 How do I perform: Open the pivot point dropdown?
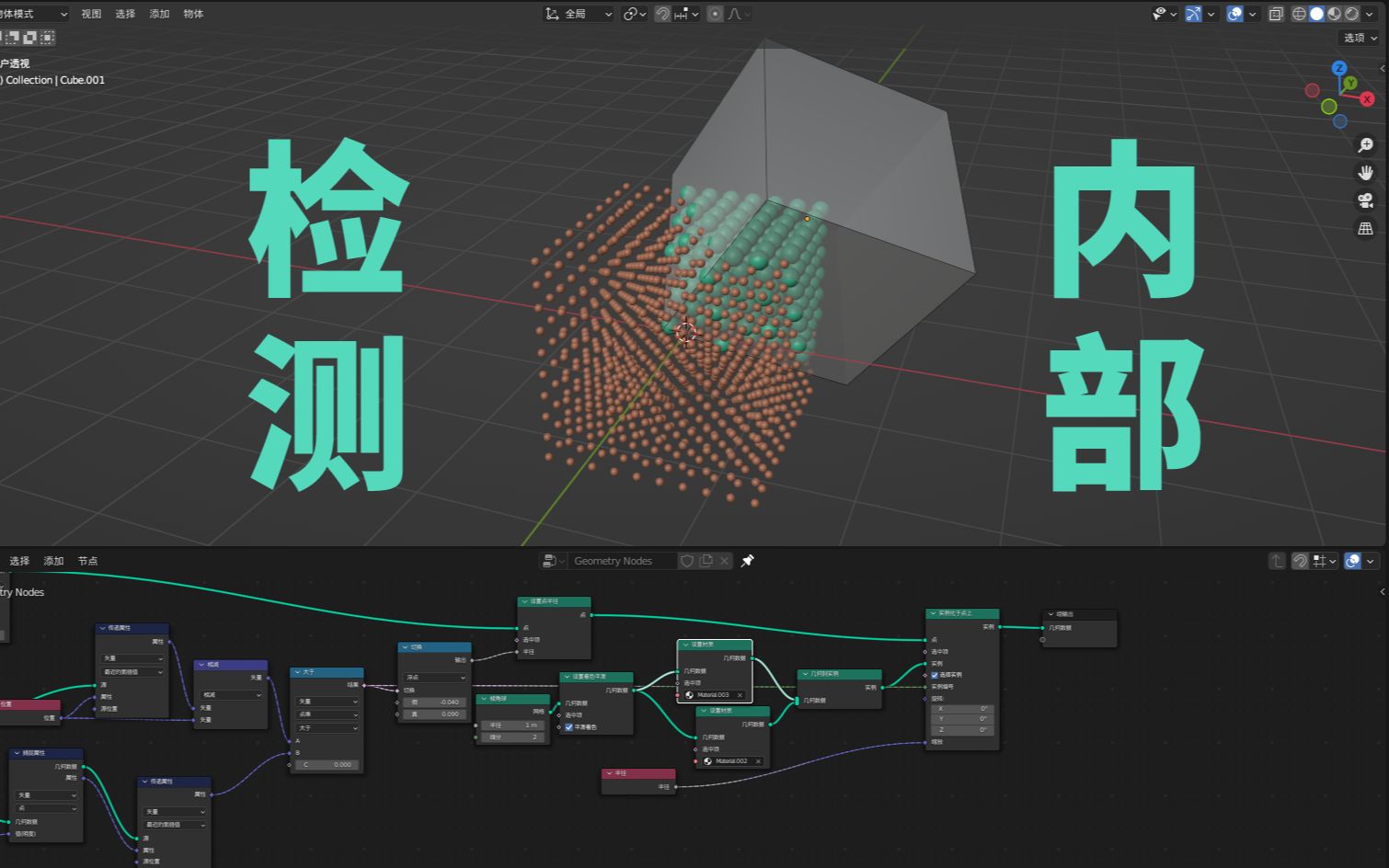click(635, 14)
